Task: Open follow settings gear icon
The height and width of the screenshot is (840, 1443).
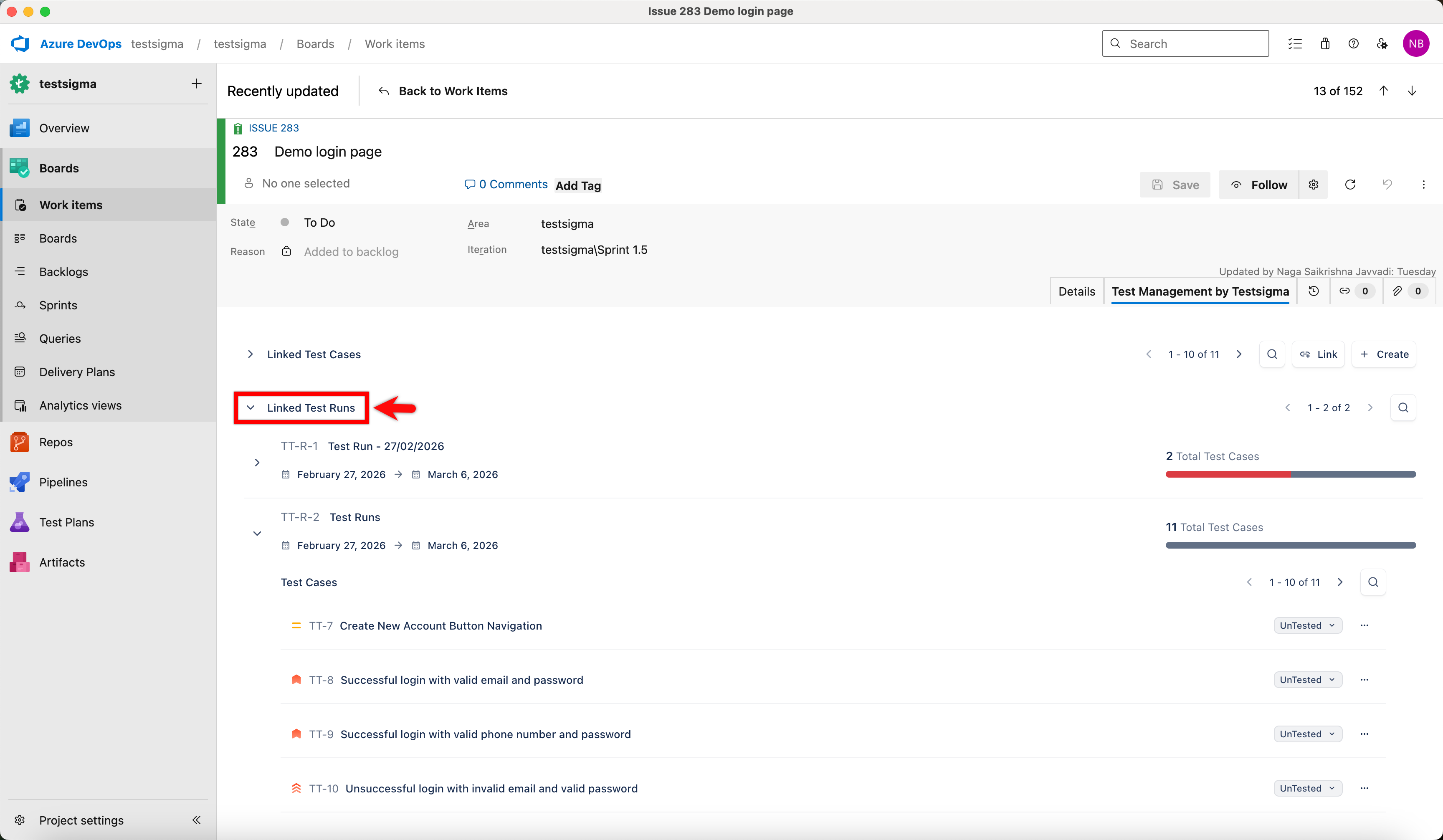Action: click(1314, 185)
